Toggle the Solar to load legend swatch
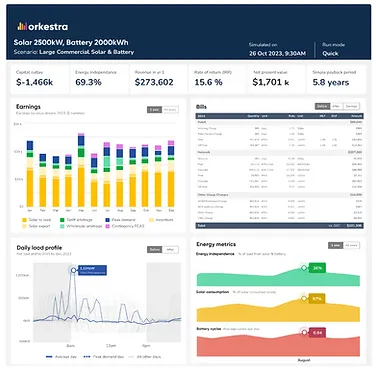The height and width of the screenshot is (371, 376). pos(24,220)
